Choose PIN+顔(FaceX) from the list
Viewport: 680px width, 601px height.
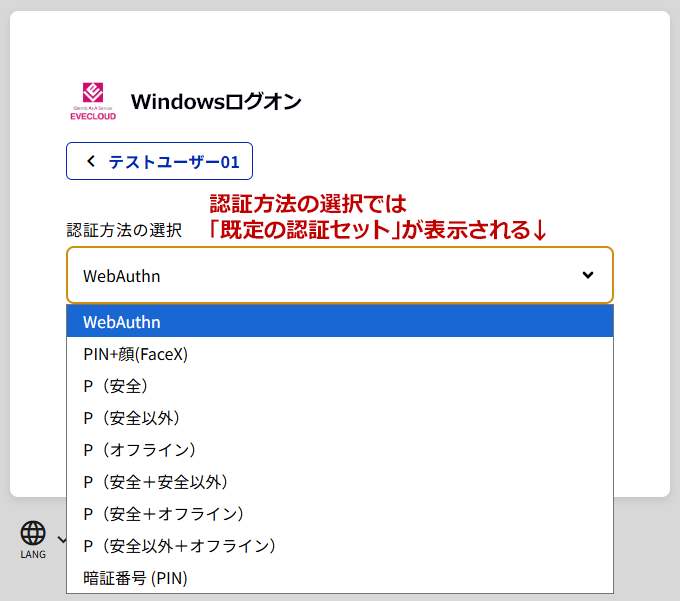pos(136,354)
